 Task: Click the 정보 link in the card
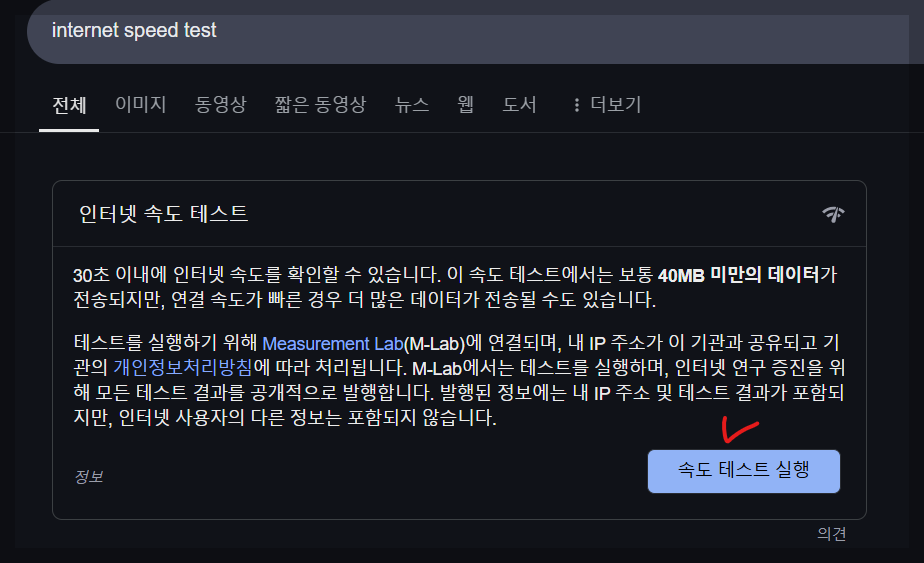88,476
